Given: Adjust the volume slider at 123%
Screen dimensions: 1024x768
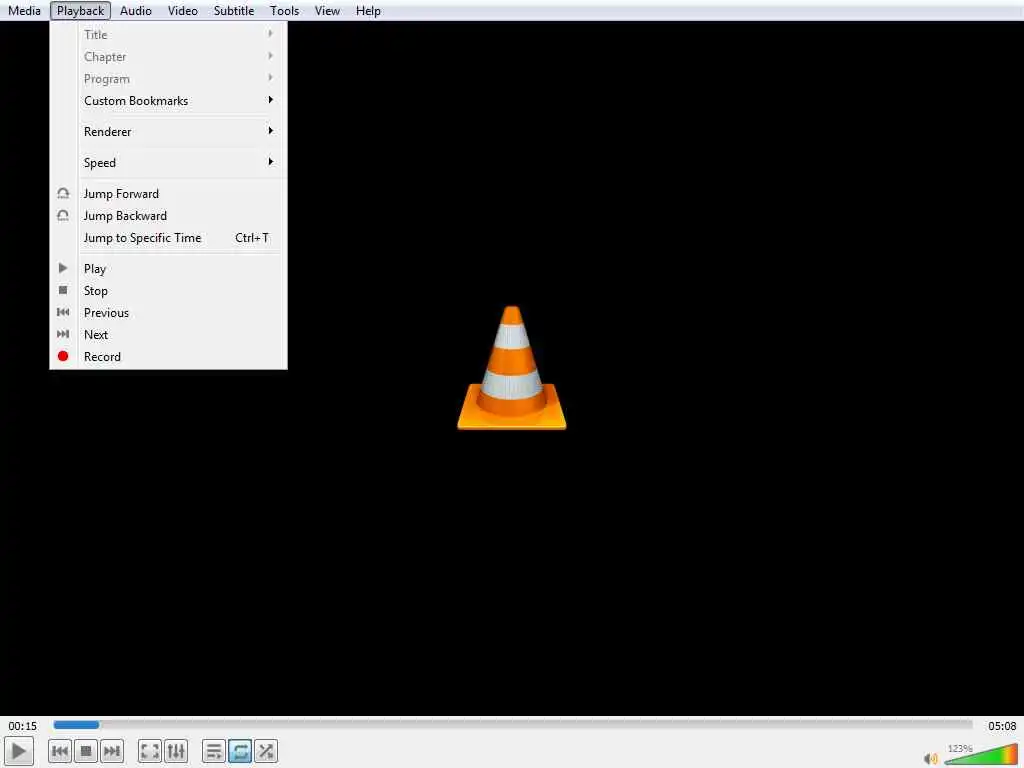Looking at the screenshot, I should [981, 754].
